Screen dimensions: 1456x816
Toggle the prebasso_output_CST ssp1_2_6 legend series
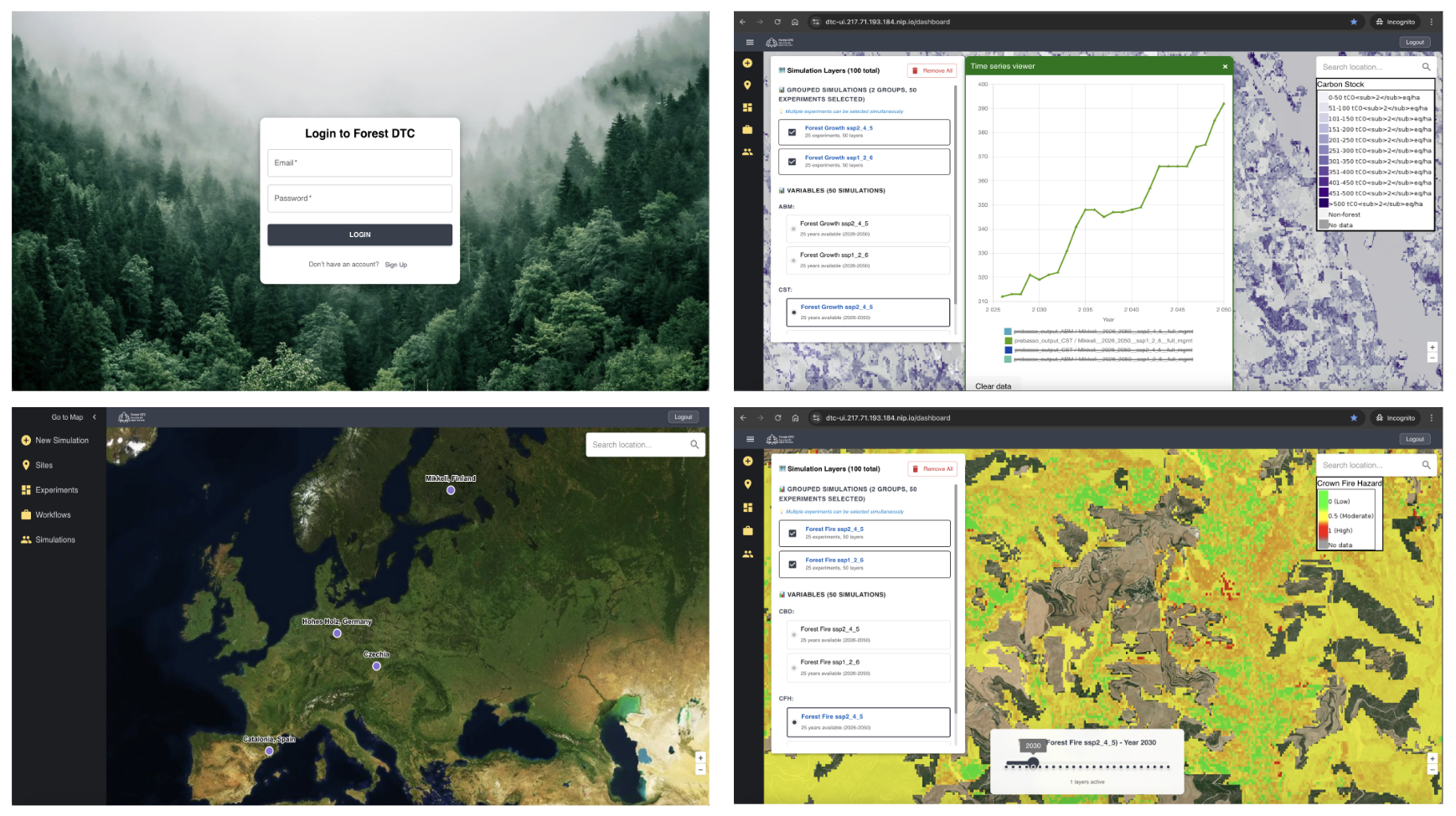tap(1009, 341)
